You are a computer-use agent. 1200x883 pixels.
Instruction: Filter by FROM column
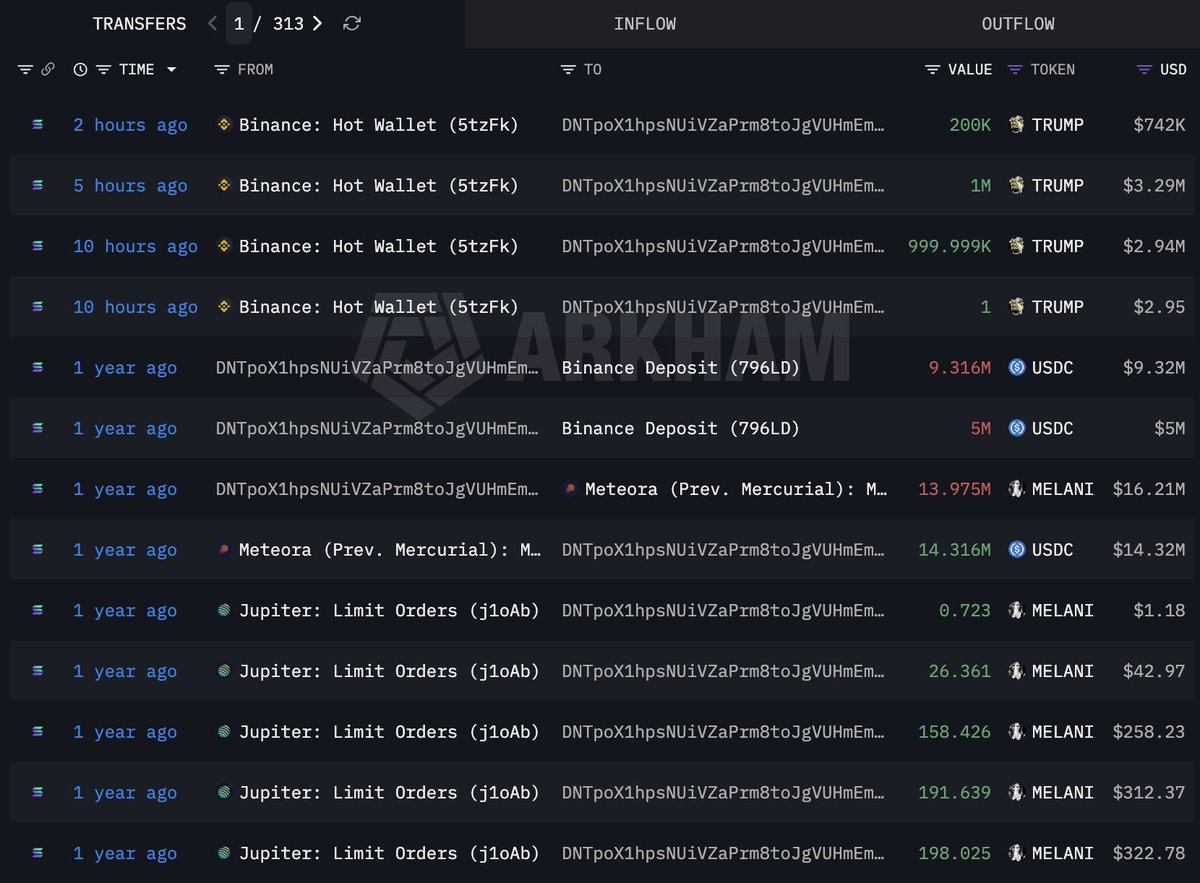(222, 69)
